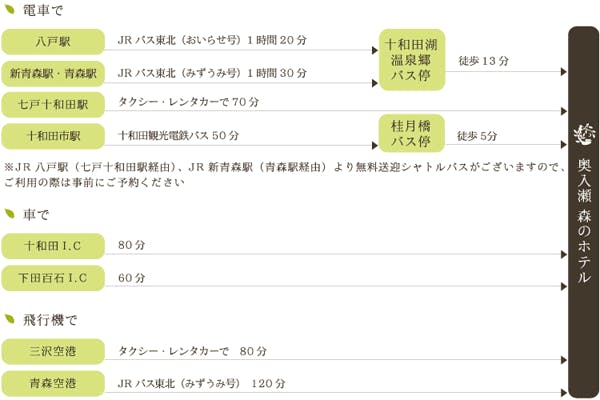The image size is (600, 400).
Task: Select the 十和田I.C interchange box
Action: coord(54,245)
